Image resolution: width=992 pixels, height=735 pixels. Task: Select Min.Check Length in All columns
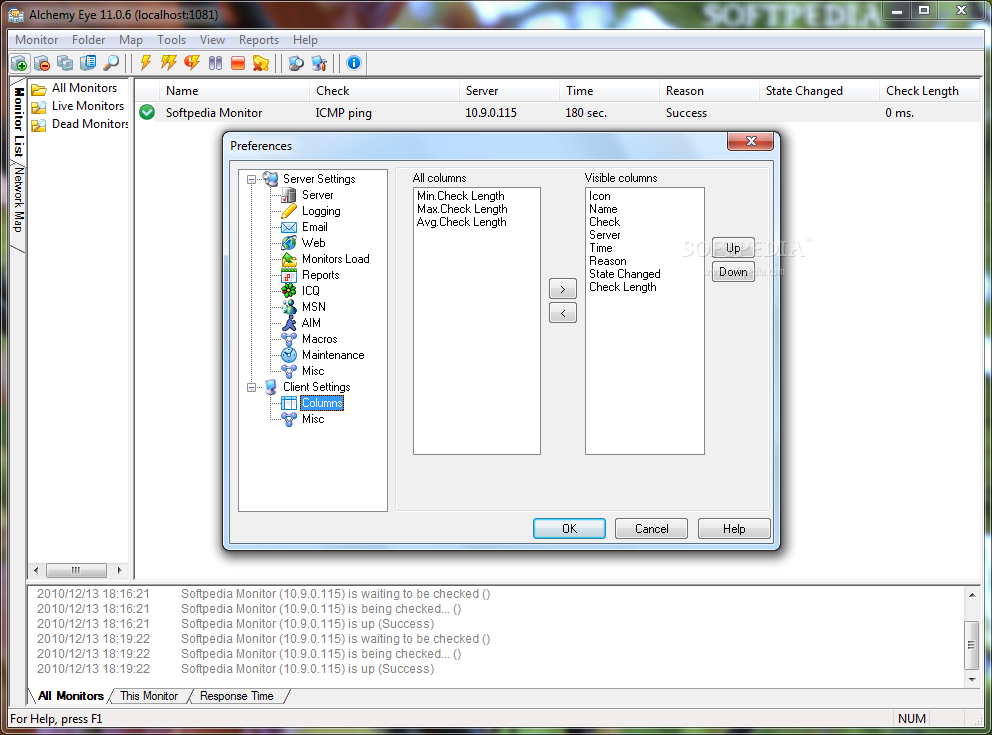461,196
